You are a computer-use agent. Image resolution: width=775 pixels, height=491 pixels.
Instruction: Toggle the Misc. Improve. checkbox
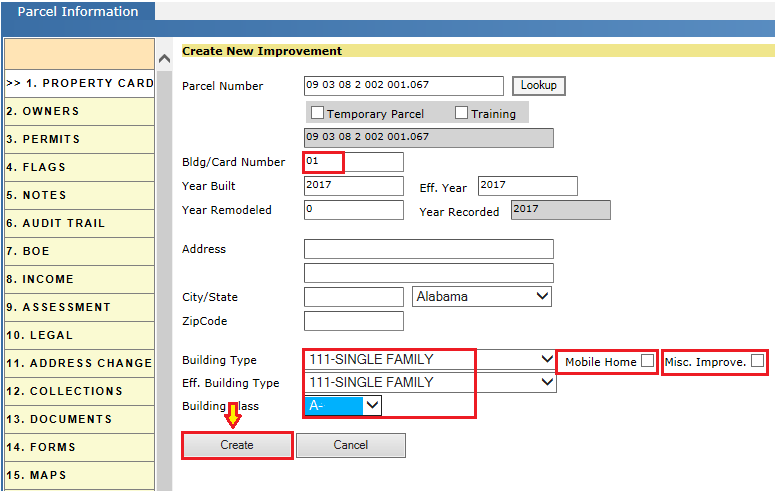point(757,360)
